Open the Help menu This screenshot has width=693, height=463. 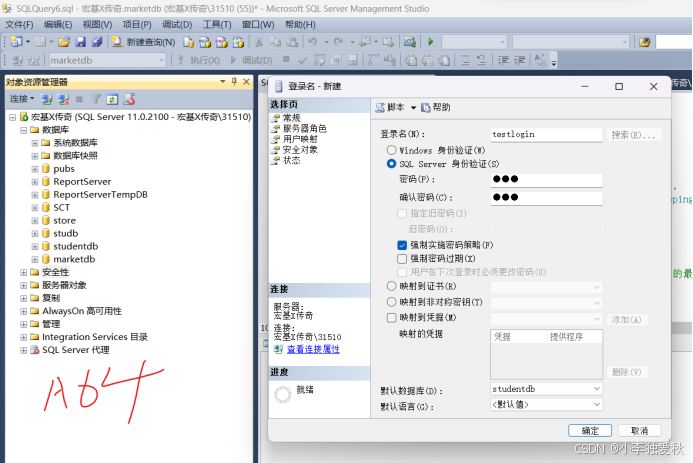(x=300, y=25)
